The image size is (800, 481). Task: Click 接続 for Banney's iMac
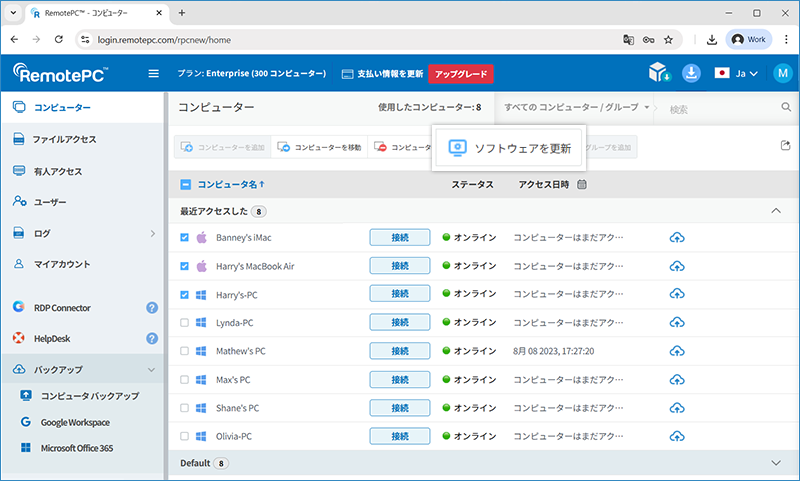[x=399, y=237]
